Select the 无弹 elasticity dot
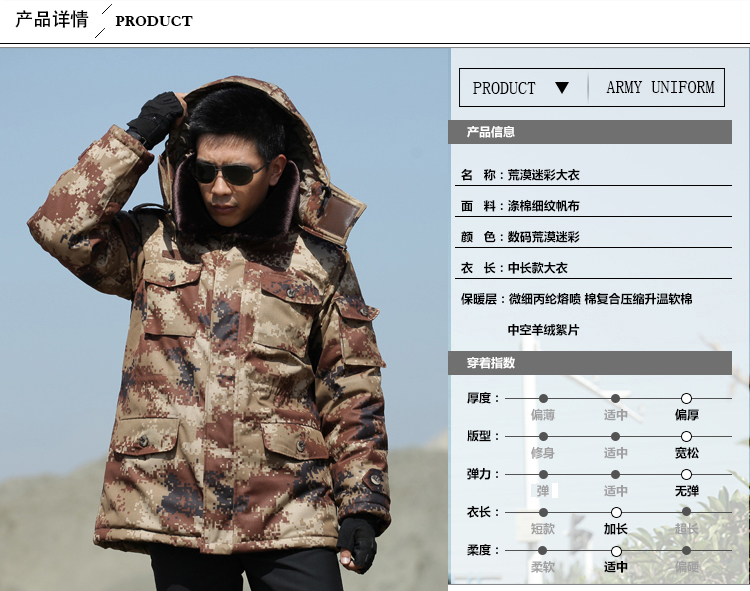 pos(686,474)
